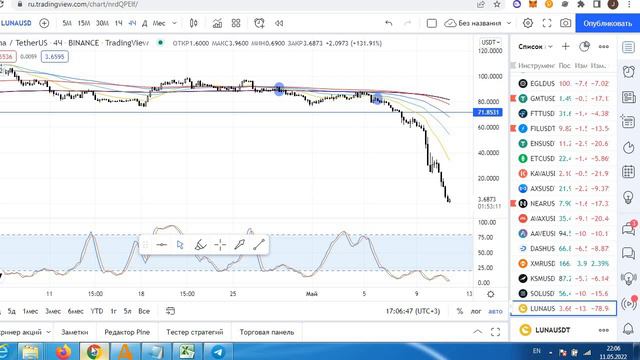The image size is (640, 360).
Task: Toggle flag on FILUSDT row
Action: coord(513,129)
